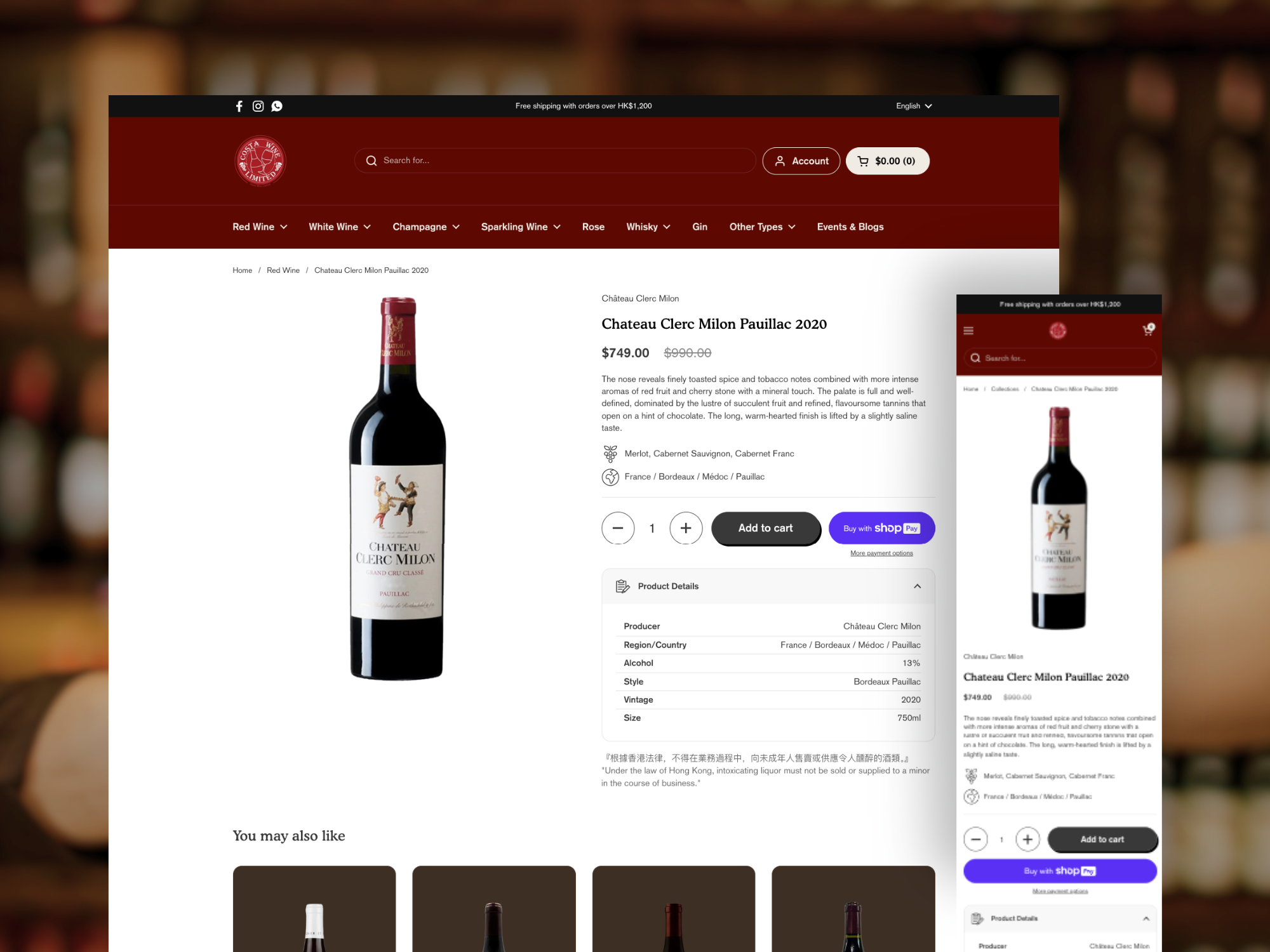
Task: Click the Add to cart button
Action: (x=766, y=528)
